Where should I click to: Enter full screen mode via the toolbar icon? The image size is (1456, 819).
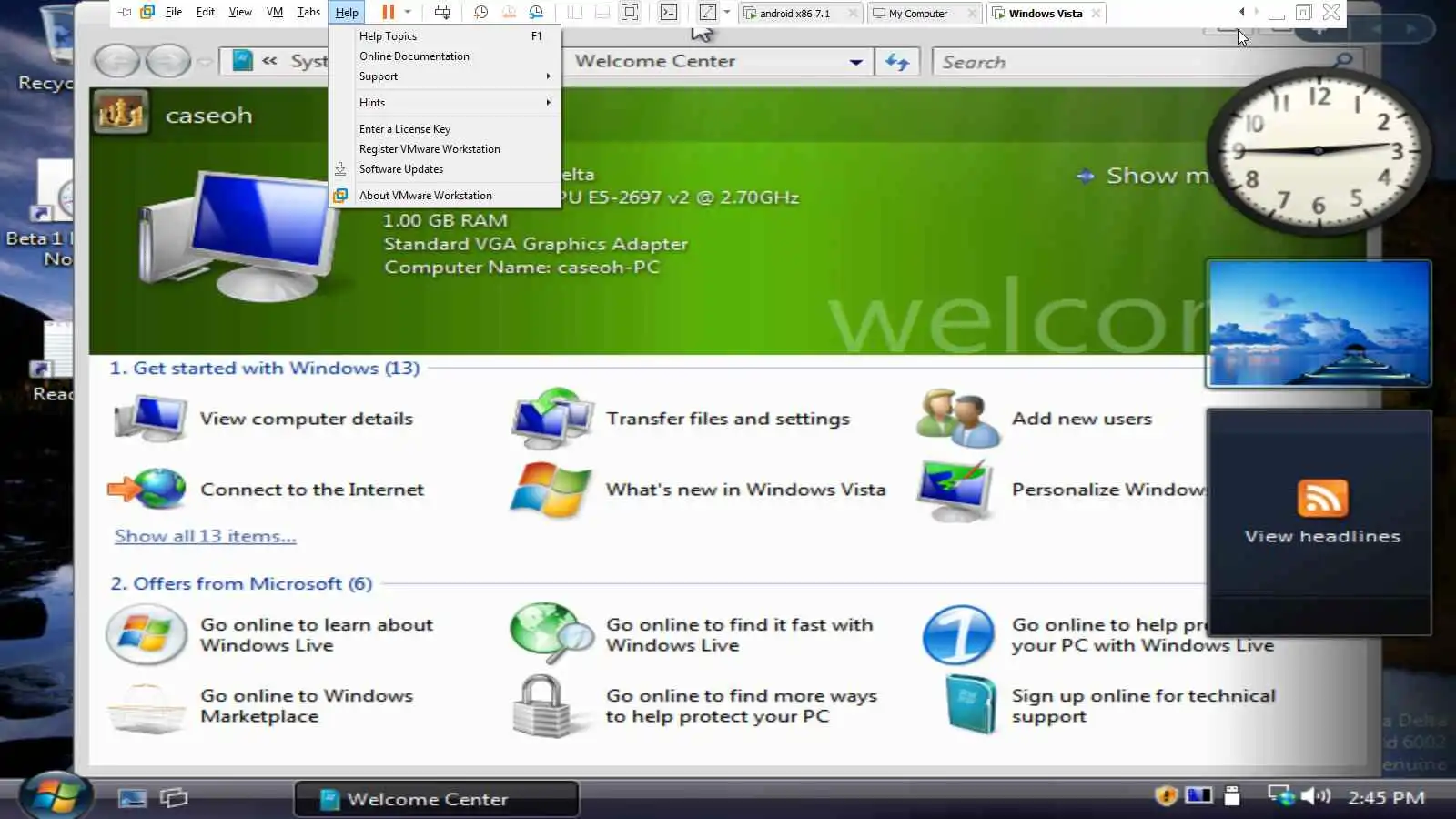pyautogui.click(x=630, y=13)
